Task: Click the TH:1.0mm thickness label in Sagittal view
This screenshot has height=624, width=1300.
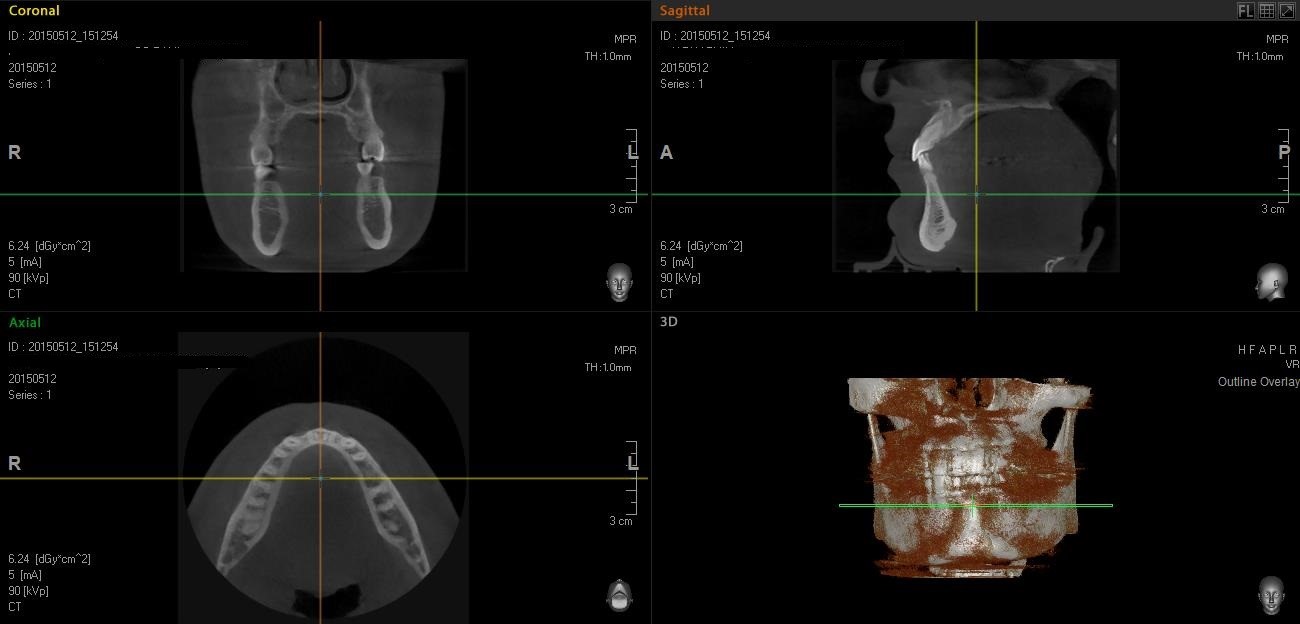Action: pyautogui.click(x=1260, y=56)
